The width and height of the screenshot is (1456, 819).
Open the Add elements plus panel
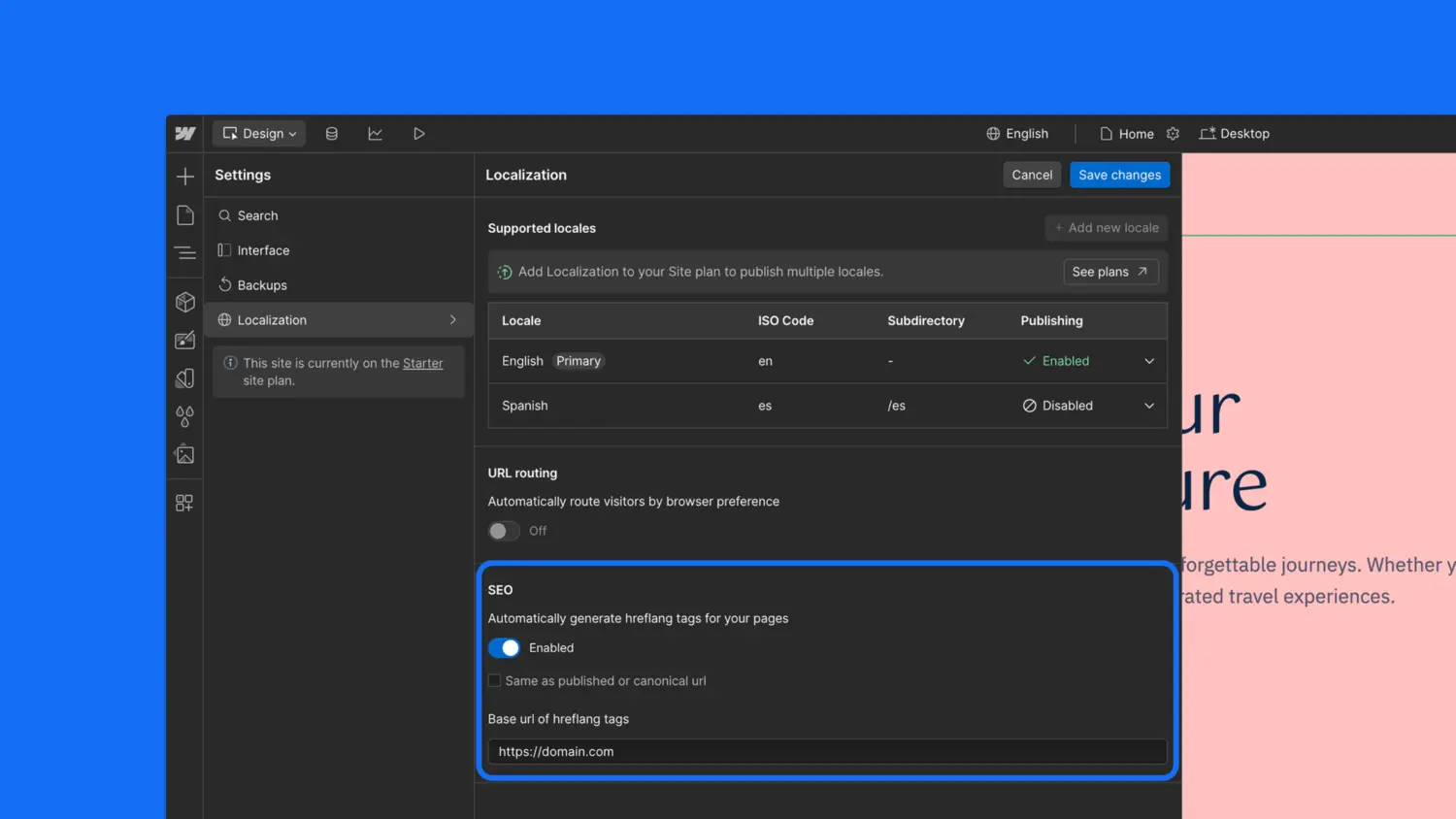(185, 177)
